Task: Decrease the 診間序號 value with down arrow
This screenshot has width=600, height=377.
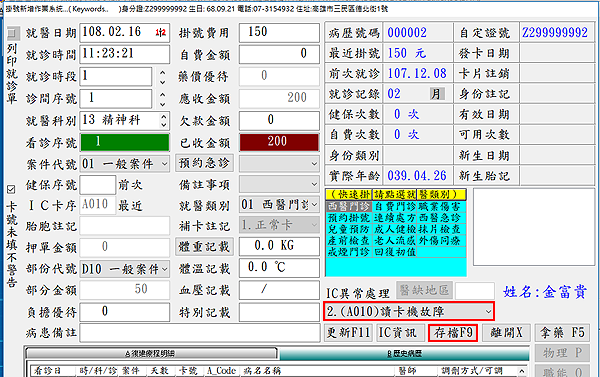Action: pos(163,104)
